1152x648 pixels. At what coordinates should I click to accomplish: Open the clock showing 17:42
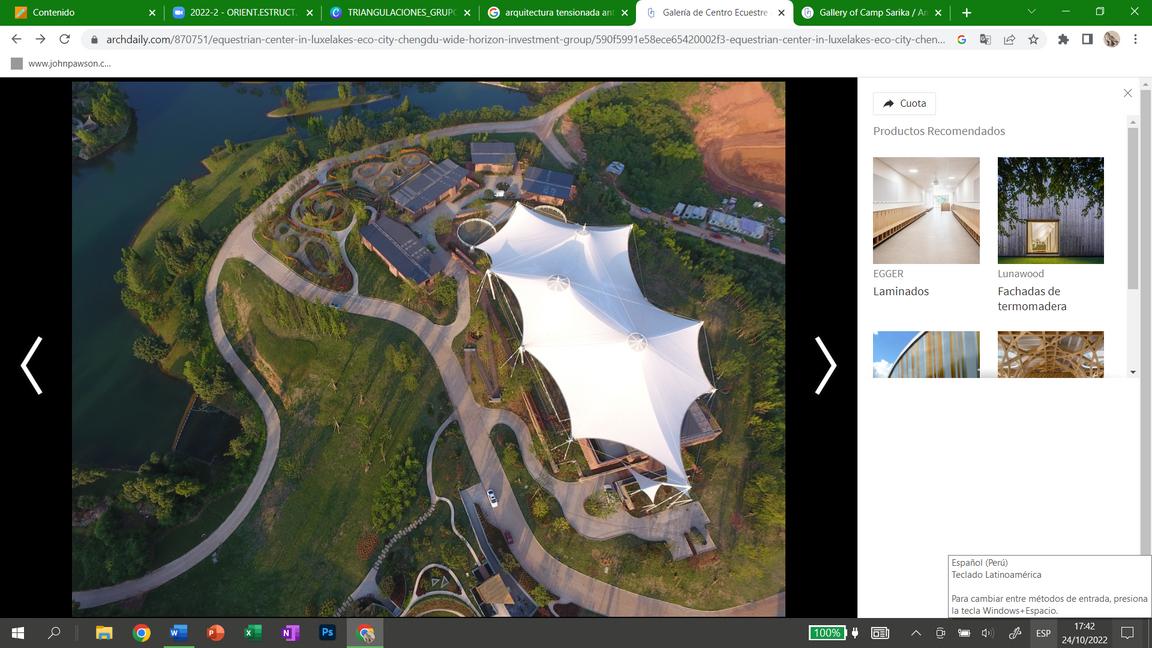tap(1084, 633)
